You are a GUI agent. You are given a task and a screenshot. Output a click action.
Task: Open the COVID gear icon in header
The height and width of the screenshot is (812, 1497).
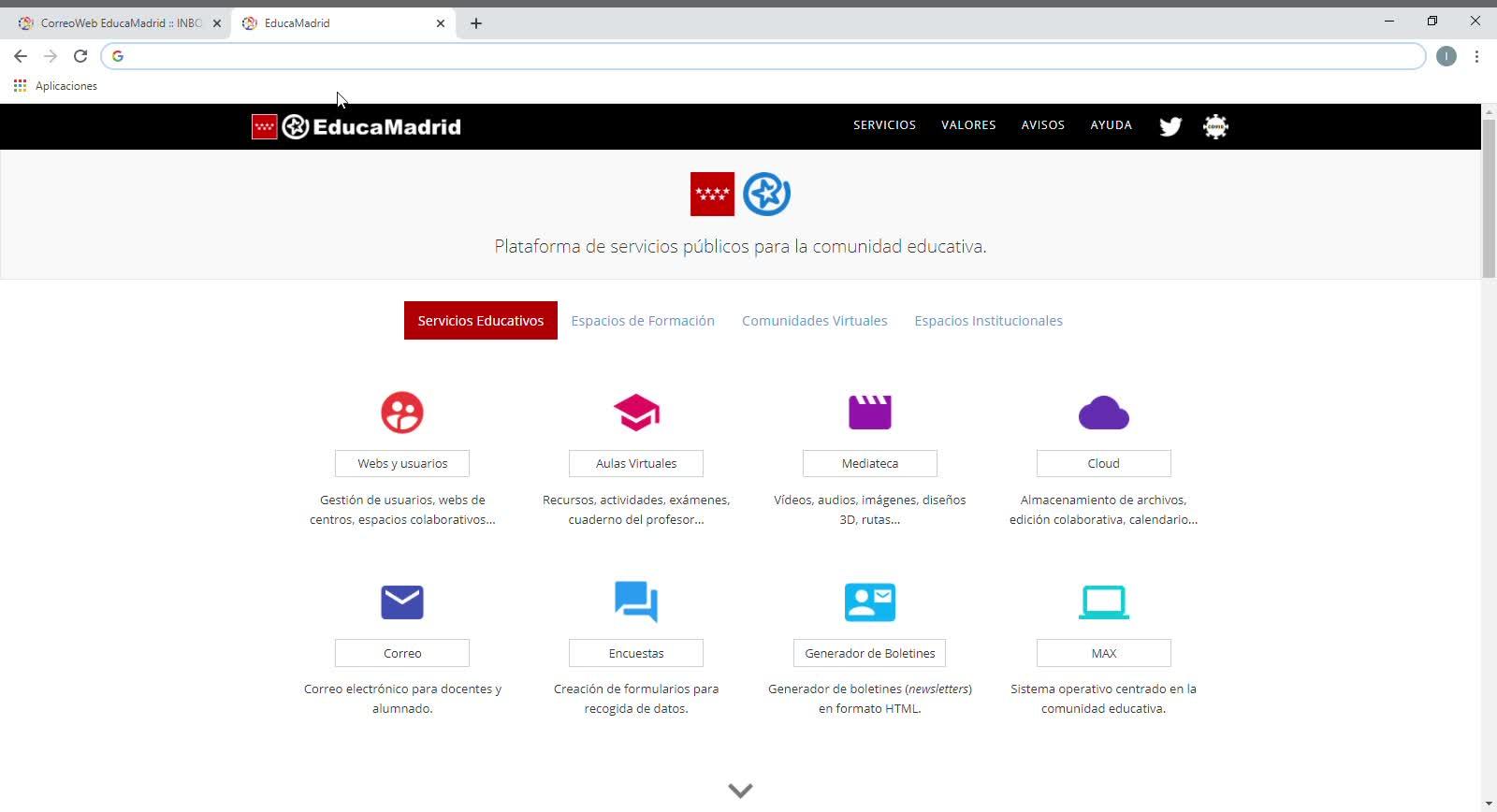coord(1215,126)
